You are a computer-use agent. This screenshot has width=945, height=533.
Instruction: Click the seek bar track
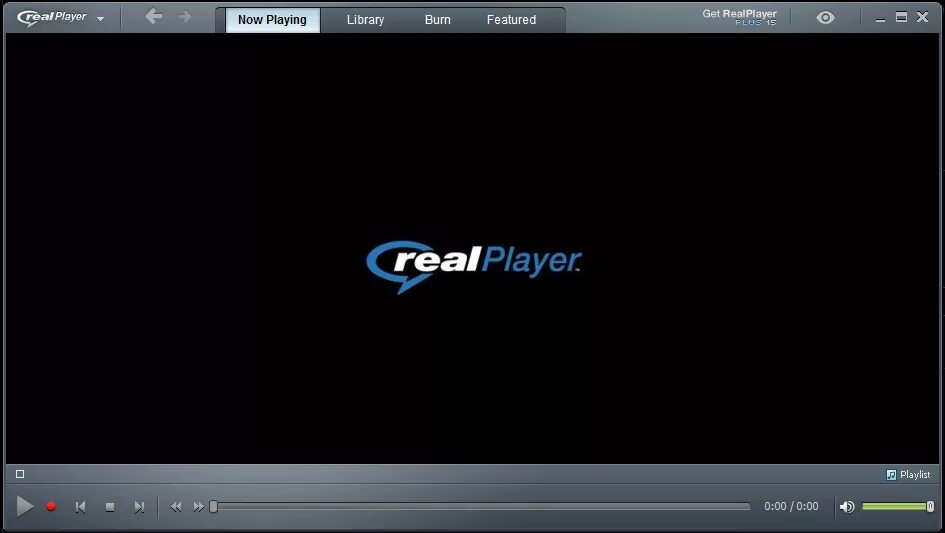[x=482, y=506]
